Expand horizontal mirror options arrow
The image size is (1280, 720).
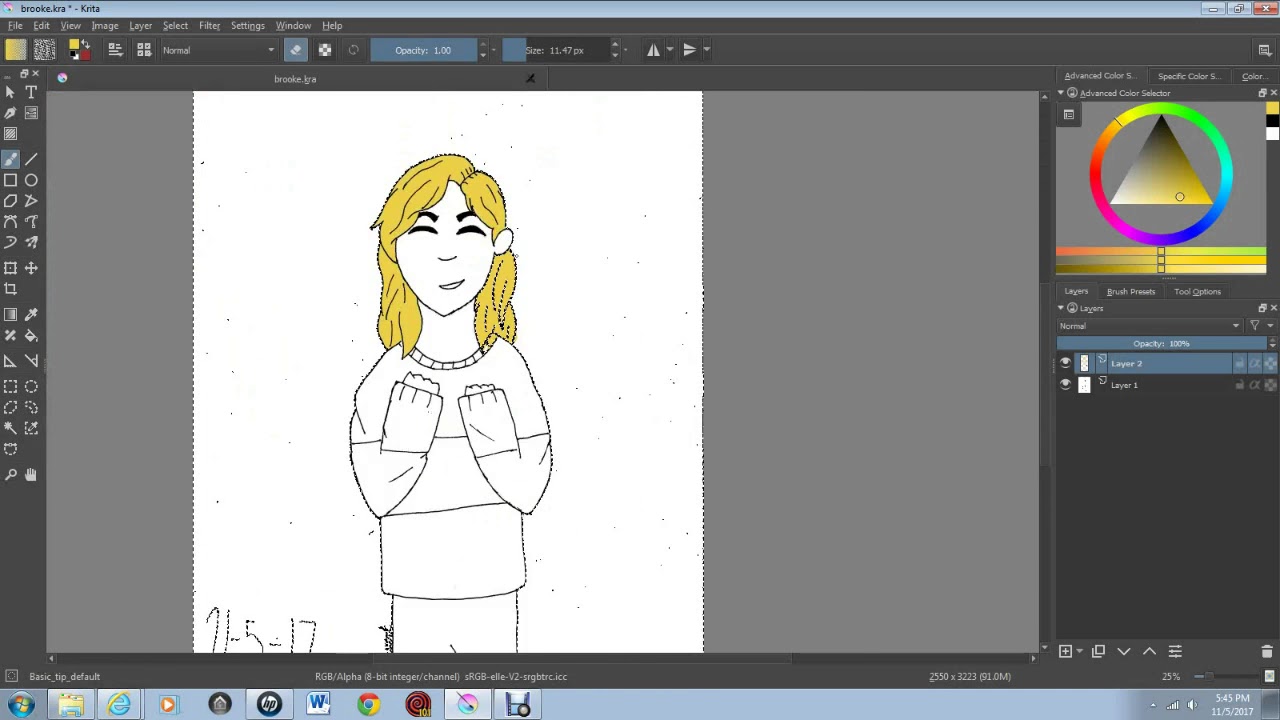click(x=670, y=50)
